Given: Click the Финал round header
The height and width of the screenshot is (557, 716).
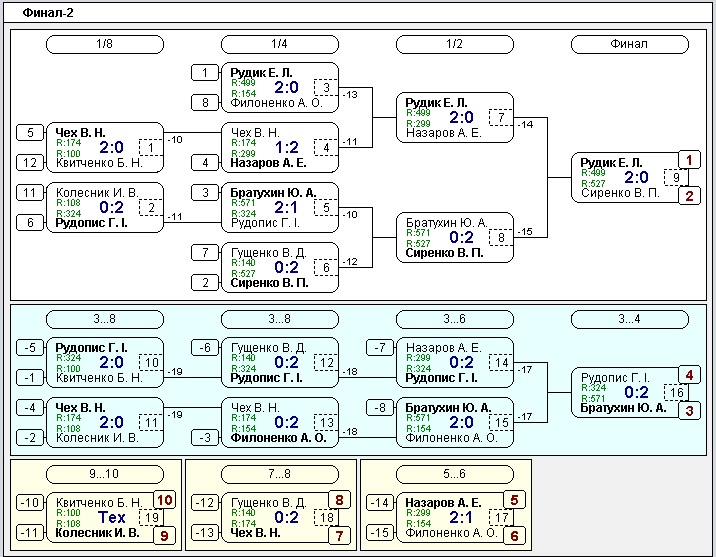Looking at the screenshot, I should pyautogui.click(x=629, y=44).
